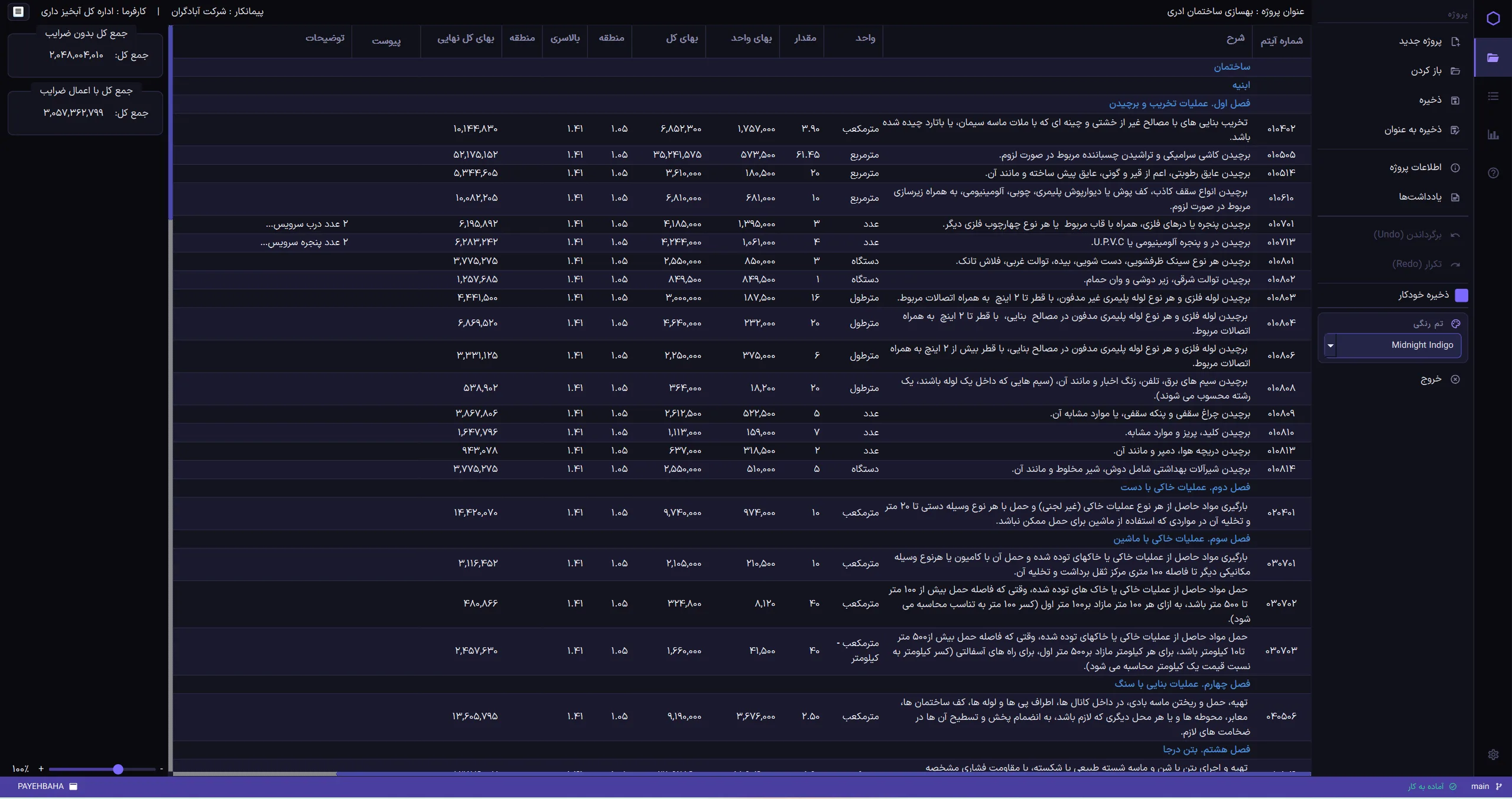Viewport: 1512px width, 799px height.
Task: Select chapter row فصل دوم. عملیات خاکی با دست
Action: coord(742,488)
